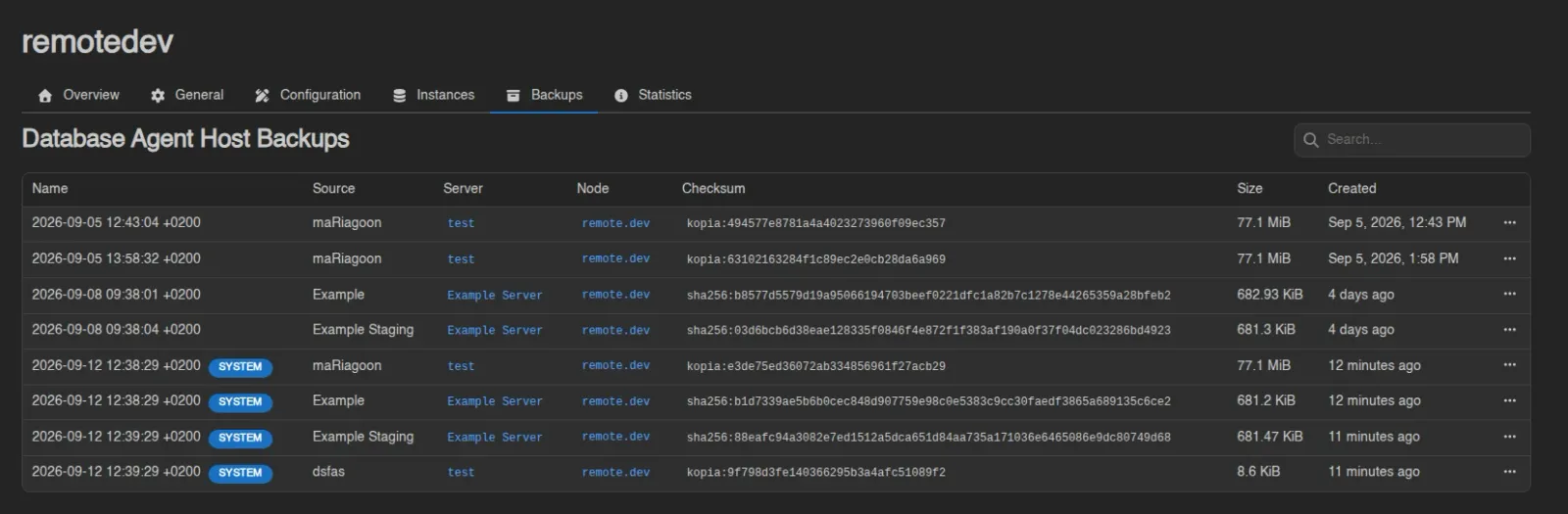This screenshot has height=514, width=1568.
Task: Open the options menu for the 681.47 KiB backup
Action: [1509, 437]
